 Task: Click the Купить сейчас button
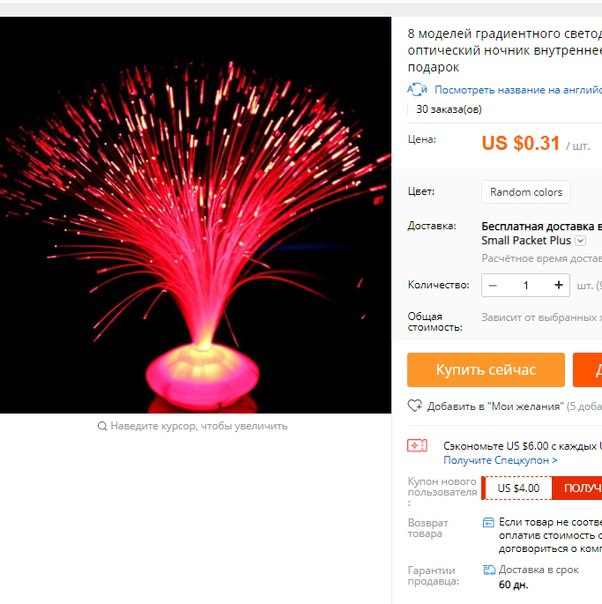[x=486, y=370]
